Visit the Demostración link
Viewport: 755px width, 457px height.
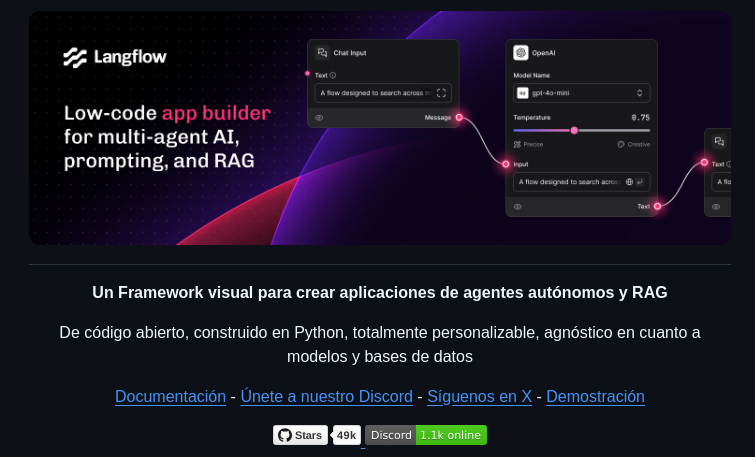(x=595, y=396)
